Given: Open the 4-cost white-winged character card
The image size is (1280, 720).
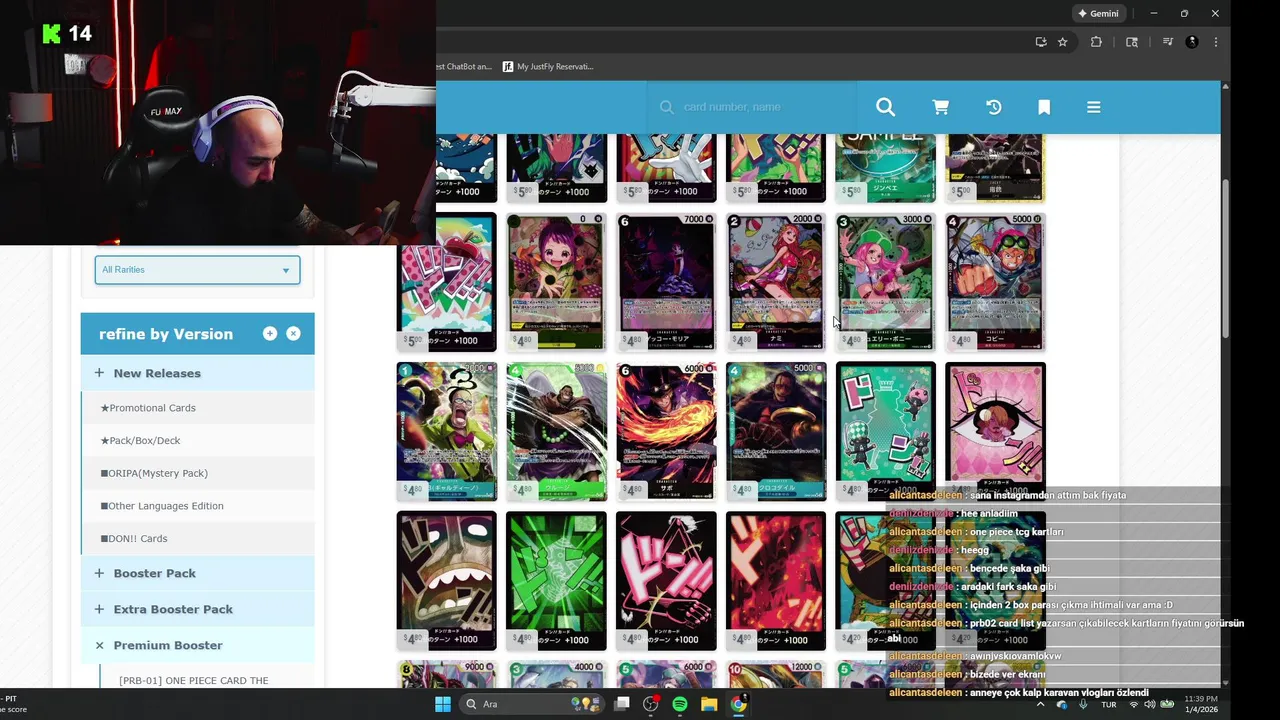Looking at the screenshot, I should (x=556, y=431).
